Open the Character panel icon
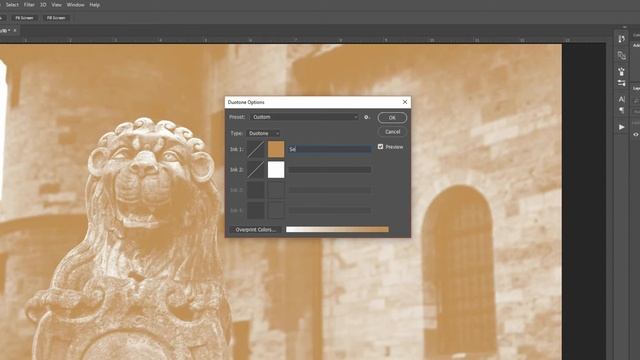640x360 pixels. 621,99
